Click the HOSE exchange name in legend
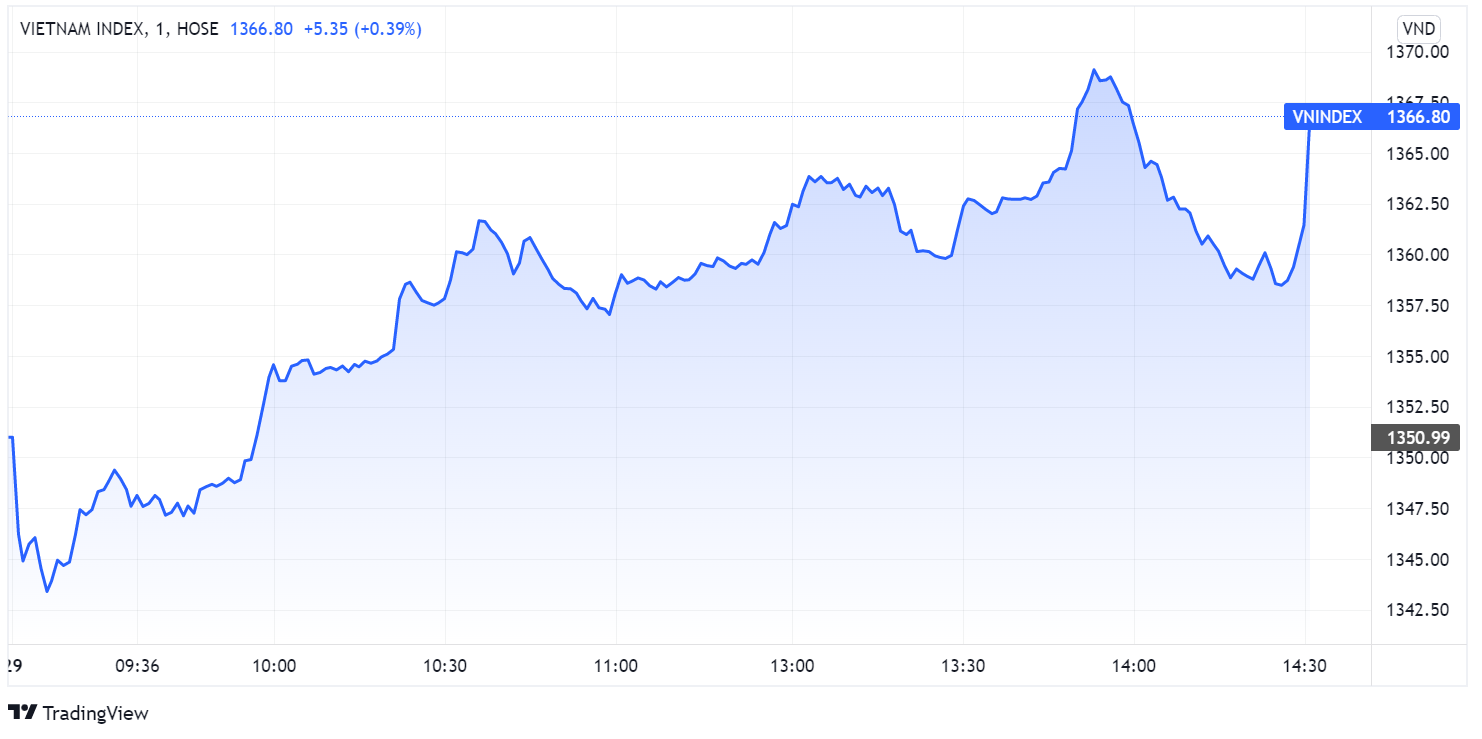Screen dimensions: 1482x739 point(197,29)
